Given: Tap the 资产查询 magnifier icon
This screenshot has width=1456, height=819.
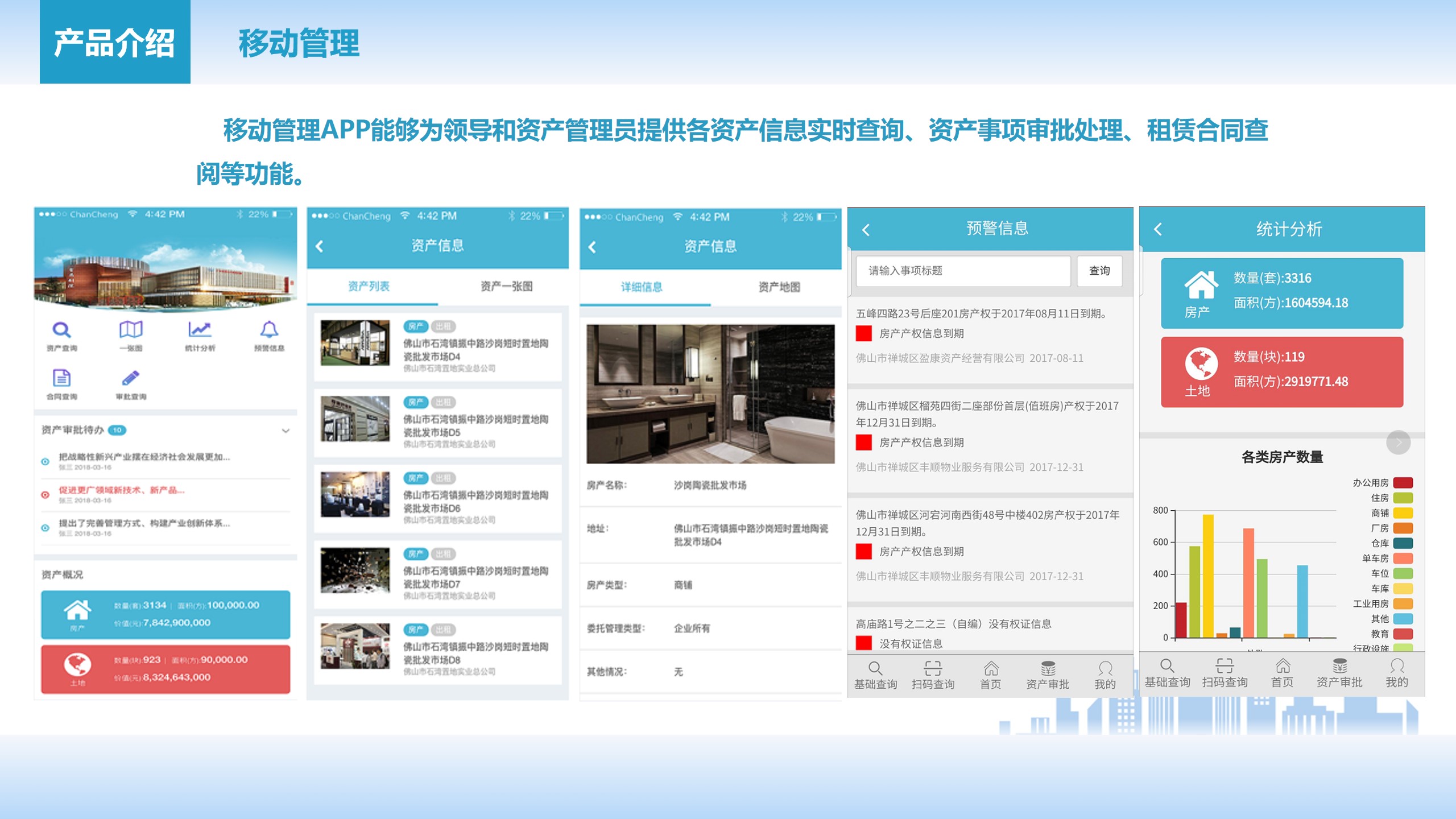Looking at the screenshot, I should tap(61, 331).
